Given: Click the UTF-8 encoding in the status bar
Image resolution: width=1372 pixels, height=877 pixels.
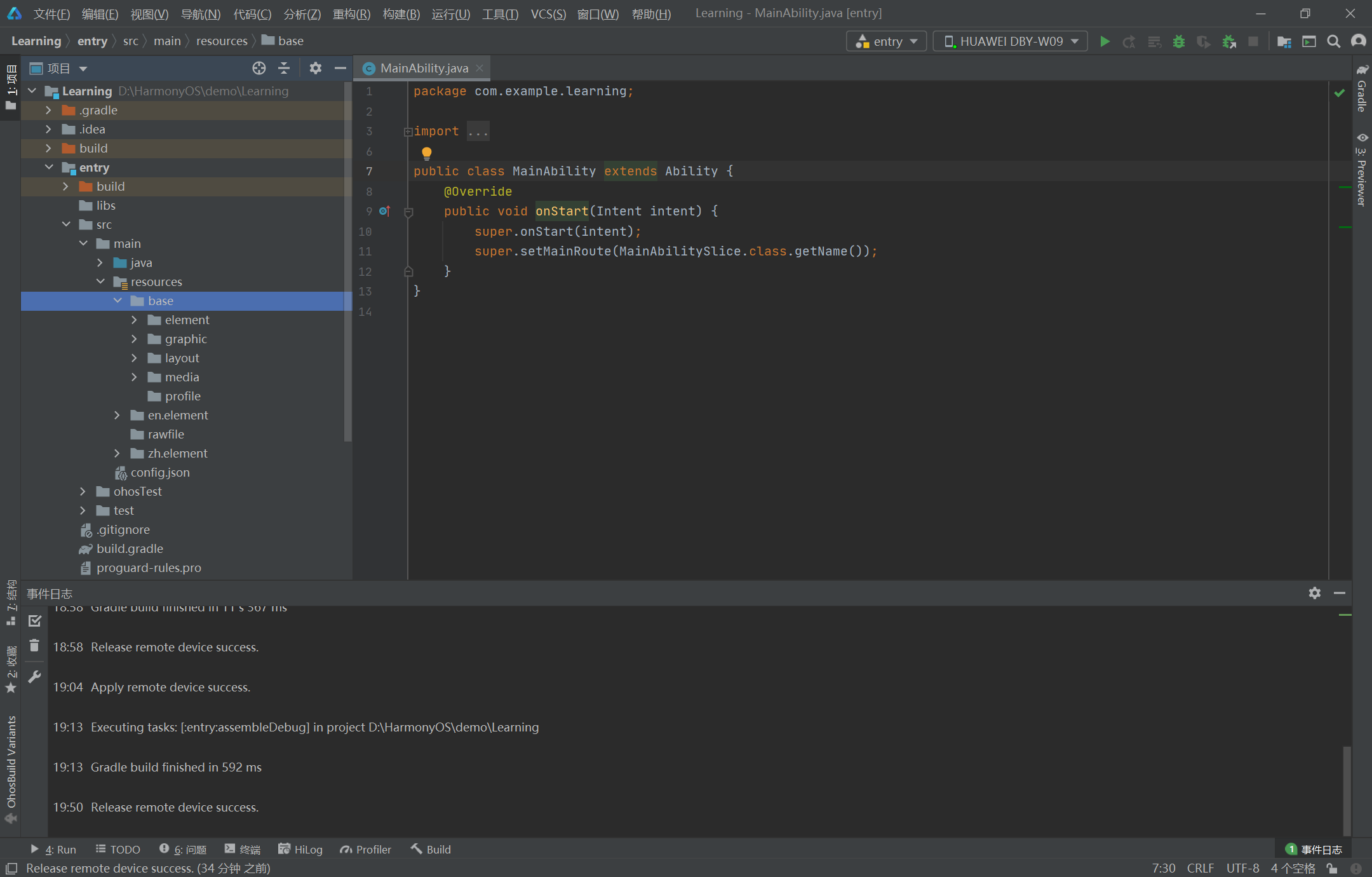Looking at the screenshot, I should pyautogui.click(x=1242, y=868).
